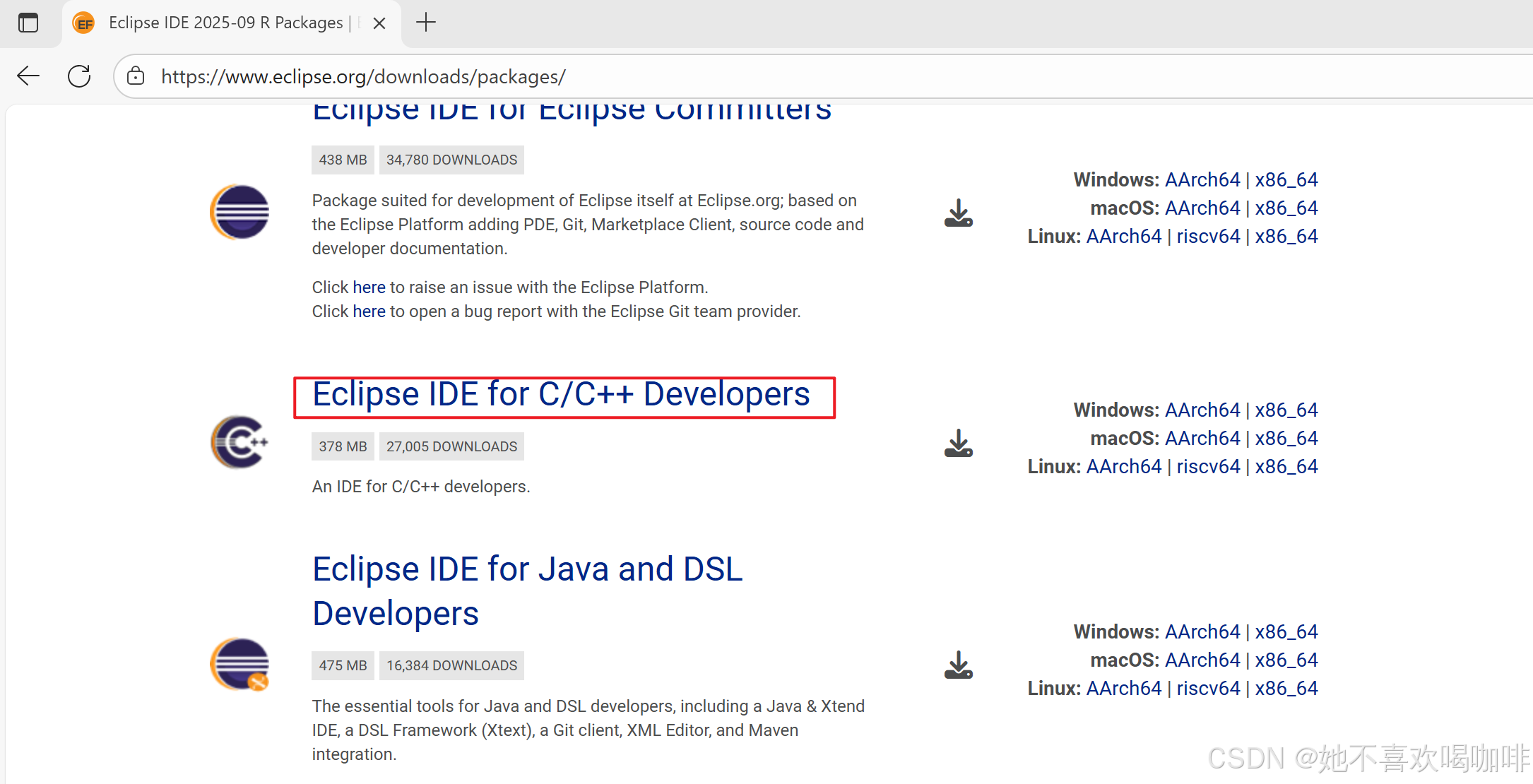Click the C/C++ package logo icon
1533x784 pixels.
pos(239,442)
